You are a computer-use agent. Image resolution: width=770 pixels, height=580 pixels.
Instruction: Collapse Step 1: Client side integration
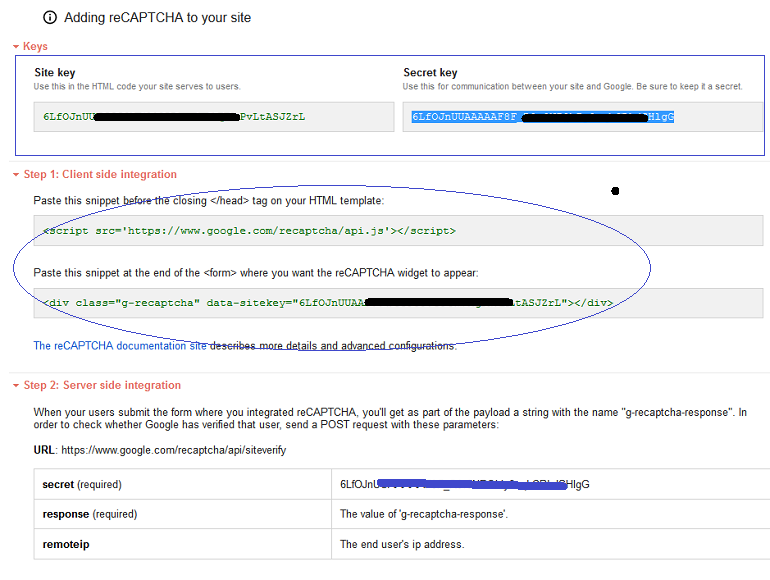point(95,174)
